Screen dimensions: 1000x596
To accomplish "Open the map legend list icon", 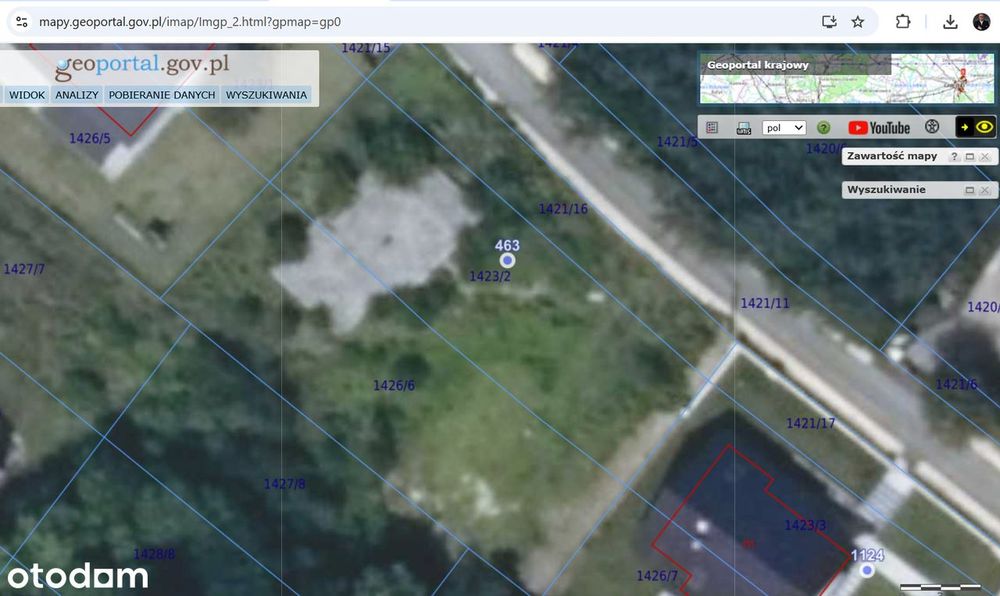I will click(712, 127).
